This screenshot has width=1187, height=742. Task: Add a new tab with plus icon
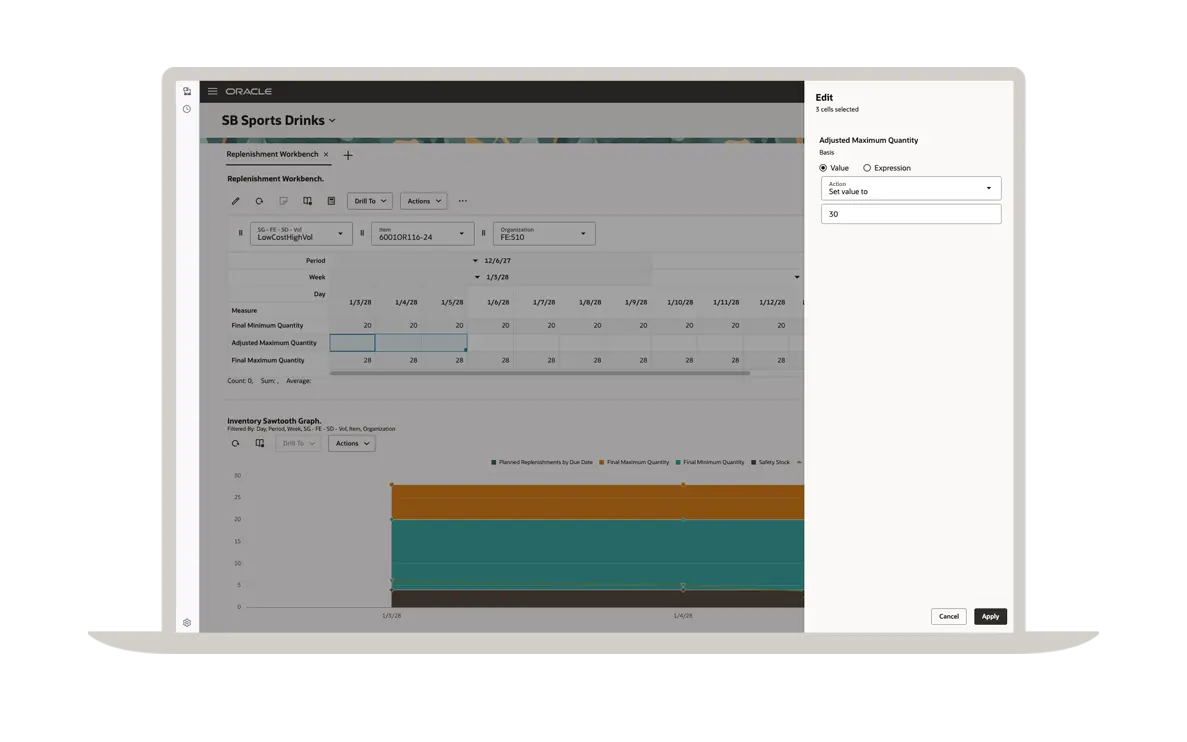[x=348, y=155]
